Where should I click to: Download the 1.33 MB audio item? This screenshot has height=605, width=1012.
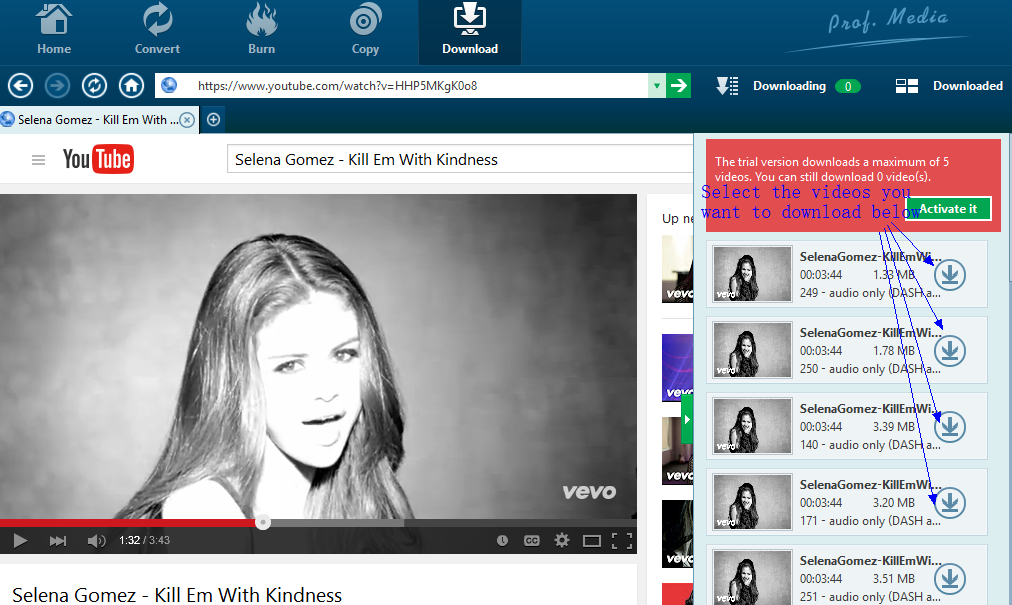tap(950, 275)
